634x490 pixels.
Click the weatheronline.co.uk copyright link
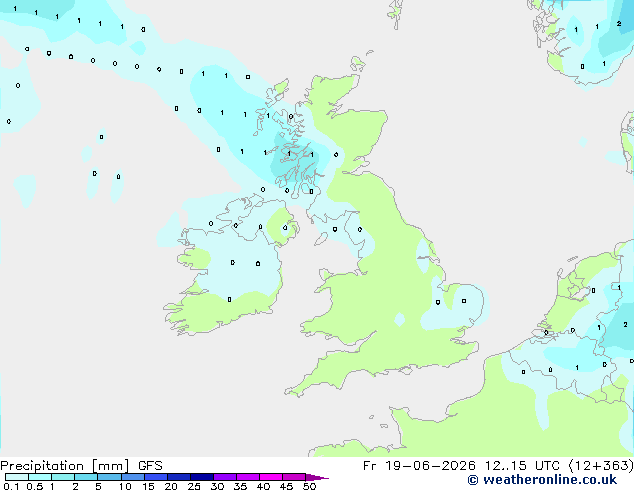coord(542,480)
